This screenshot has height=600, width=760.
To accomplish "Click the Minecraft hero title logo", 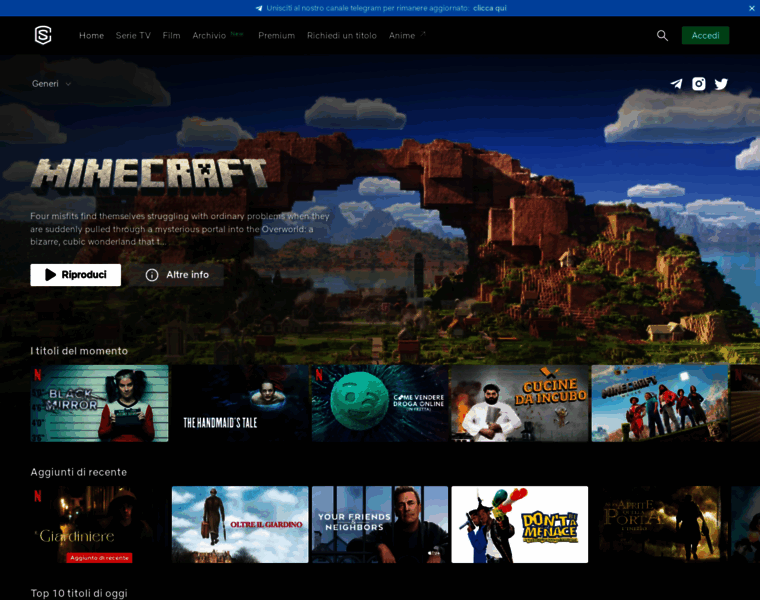I will click(149, 174).
